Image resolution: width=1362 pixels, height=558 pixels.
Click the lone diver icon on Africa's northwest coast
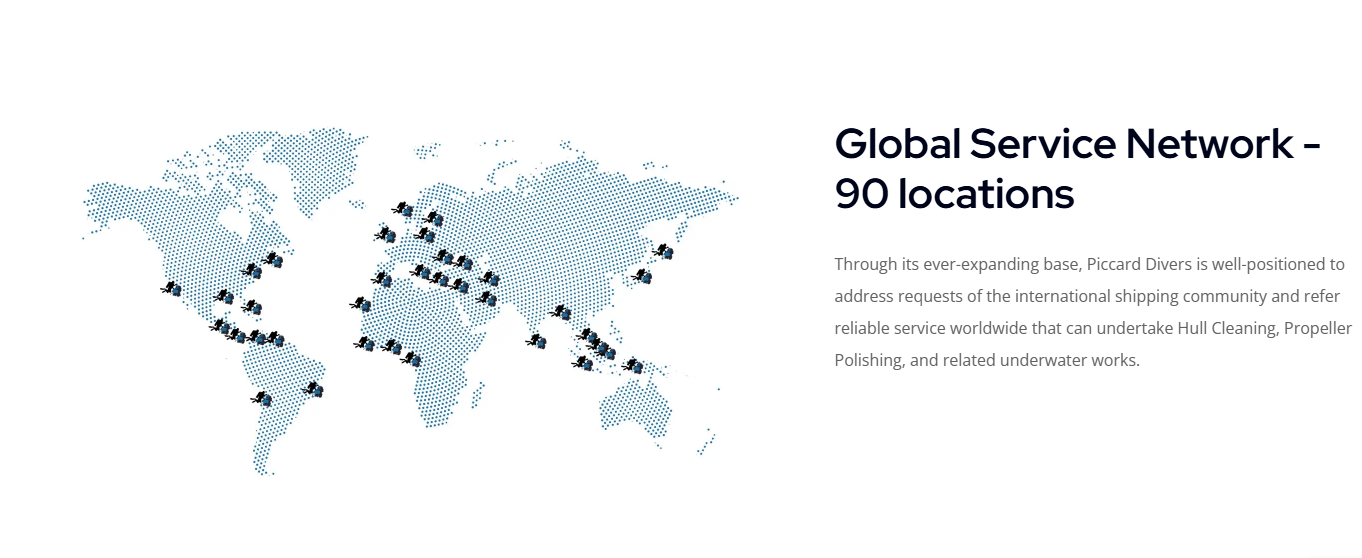point(360,304)
